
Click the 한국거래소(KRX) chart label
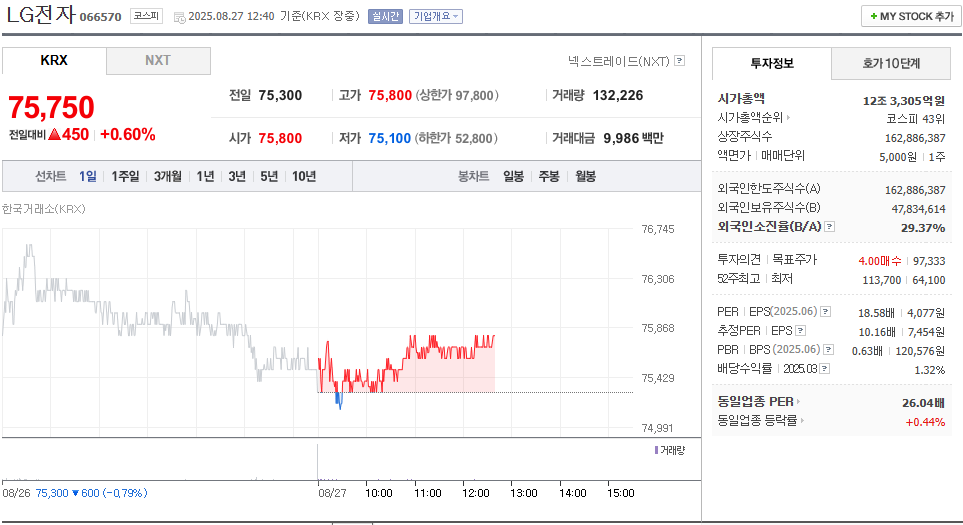point(44,209)
